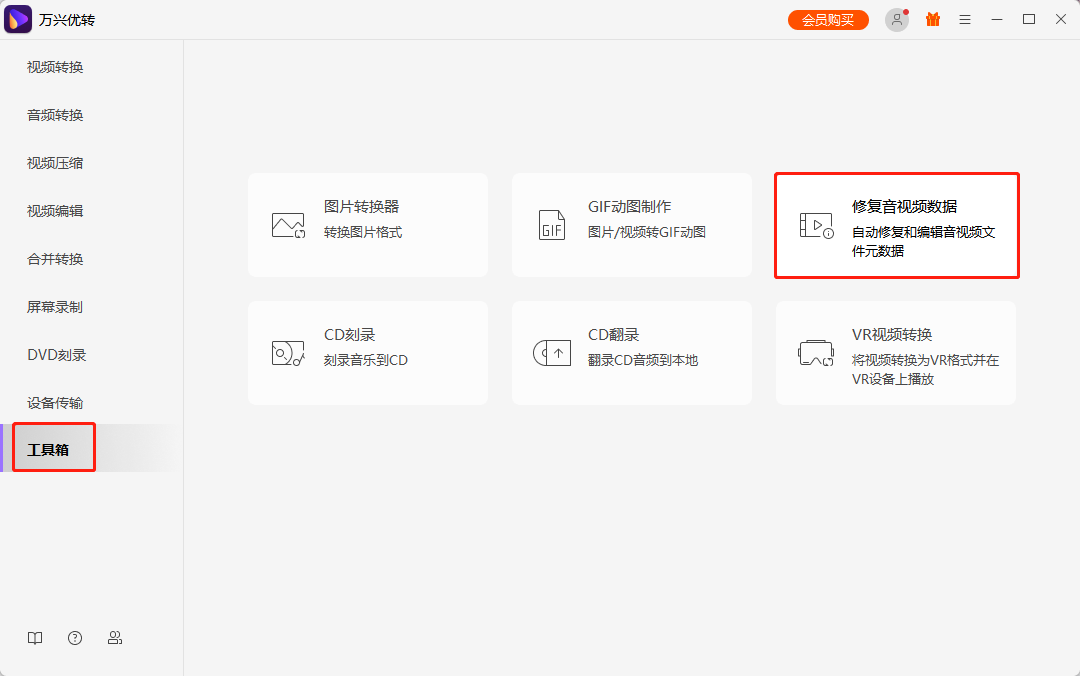The height and width of the screenshot is (676, 1080).
Task: Open the hamburger menu
Action: pos(964,19)
